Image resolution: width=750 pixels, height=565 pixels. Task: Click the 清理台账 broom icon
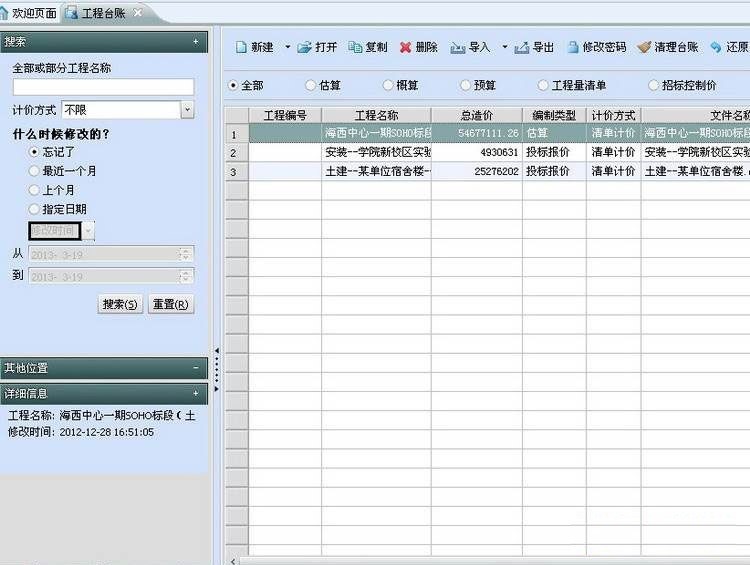pyautogui.click(x=644, y=47)
